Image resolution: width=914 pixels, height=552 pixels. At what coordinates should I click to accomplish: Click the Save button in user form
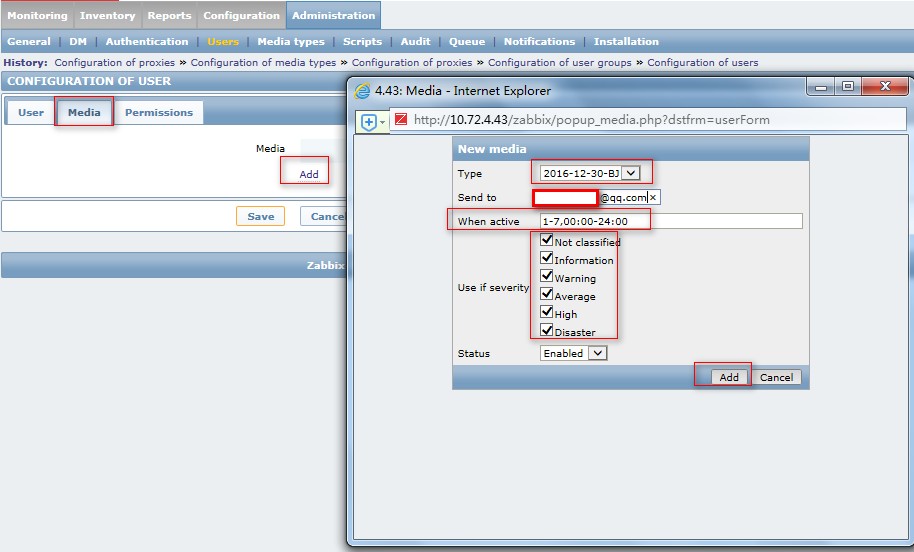[261, 216]
